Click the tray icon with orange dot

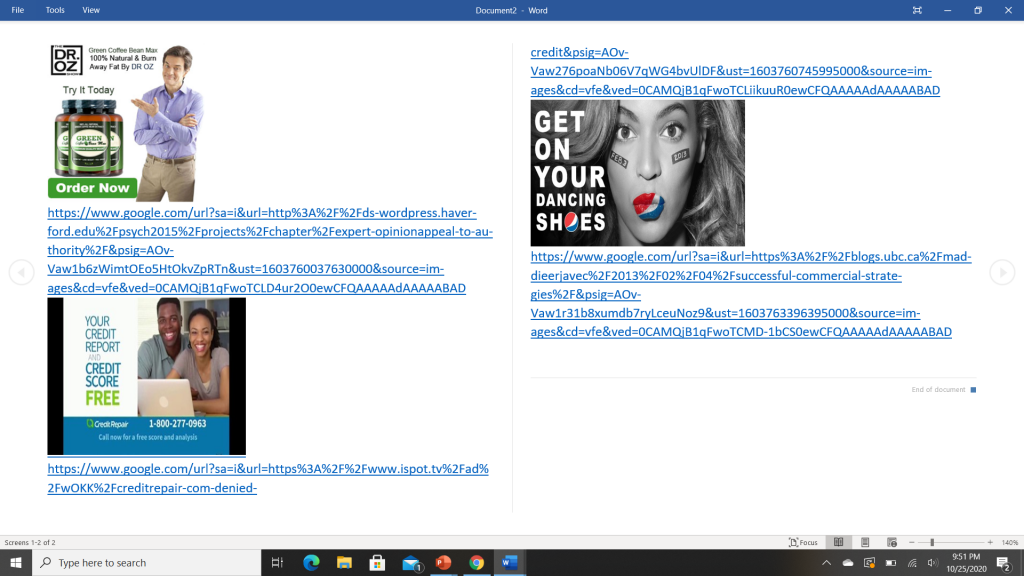click(x=869, y=563)
